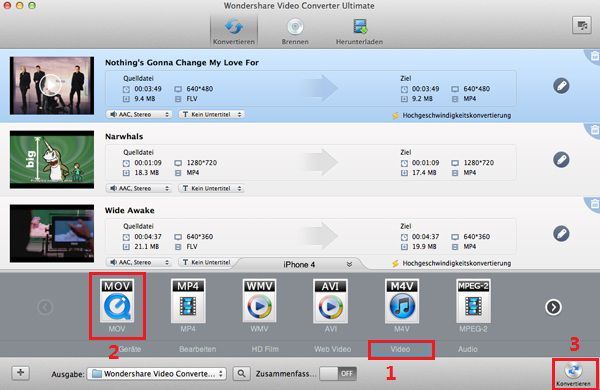This screenshot has height=390, width=600.
Task: Add files with the plus button
Action: click(21, 372)
